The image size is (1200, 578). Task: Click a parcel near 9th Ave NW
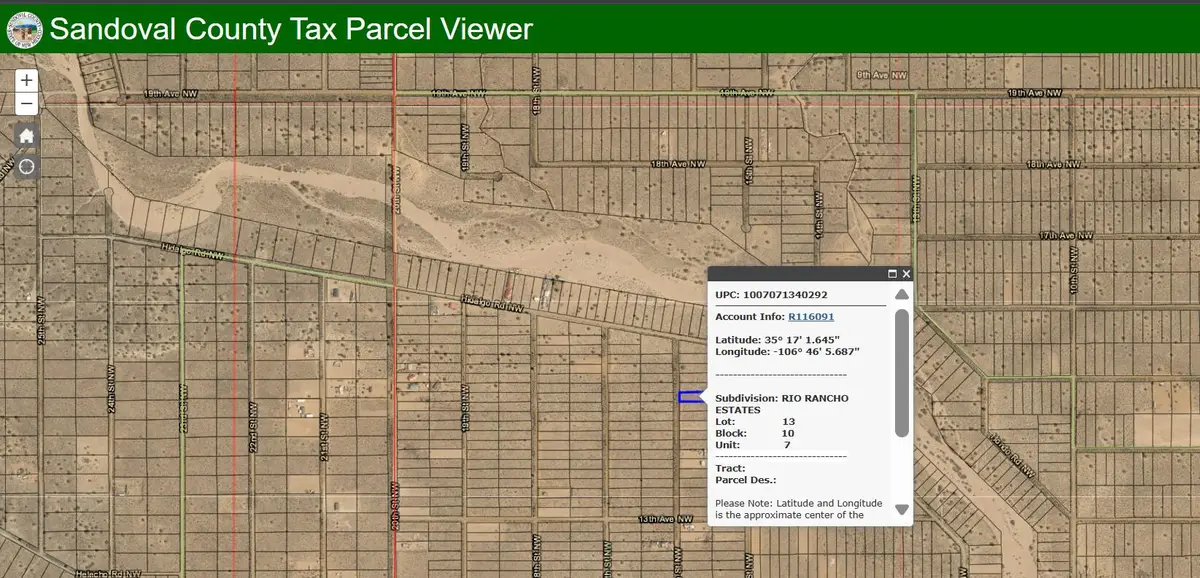pos(880,75)
